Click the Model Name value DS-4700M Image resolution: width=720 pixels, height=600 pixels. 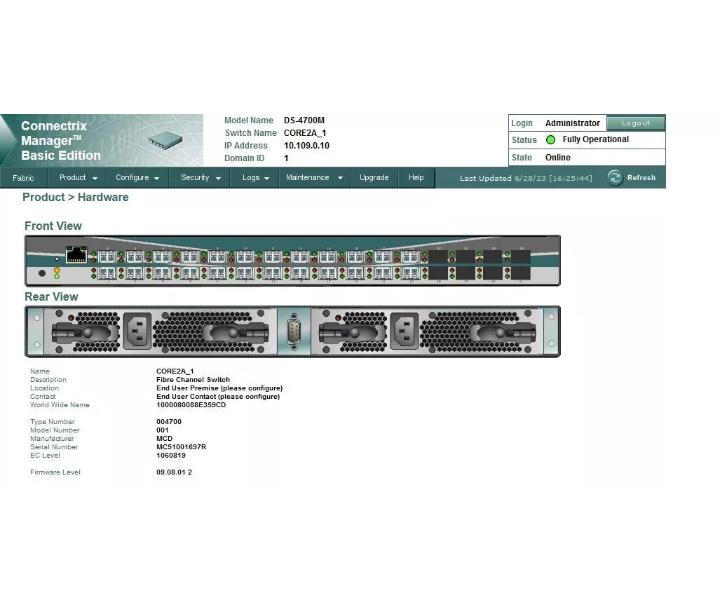[x=304, y=120]
